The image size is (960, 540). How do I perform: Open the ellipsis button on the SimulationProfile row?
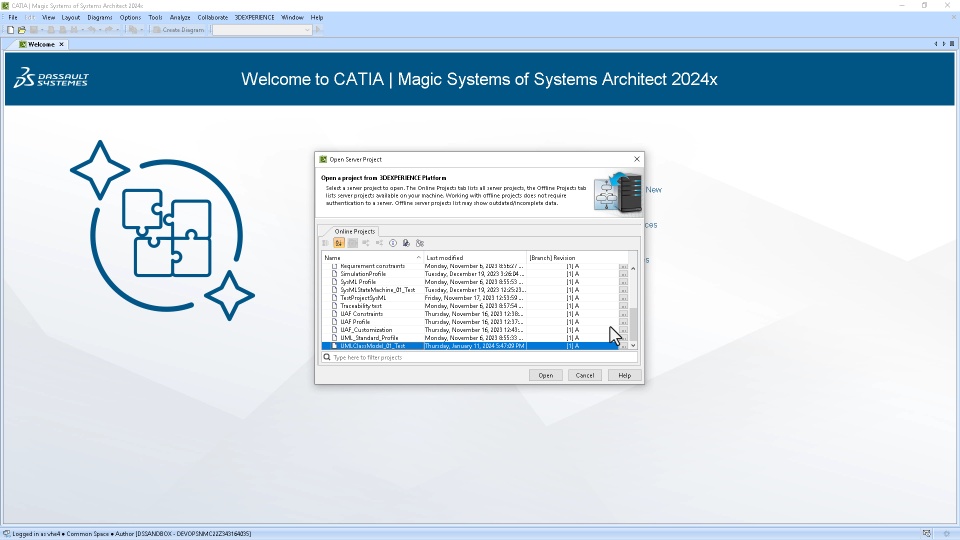click(623, 274)
